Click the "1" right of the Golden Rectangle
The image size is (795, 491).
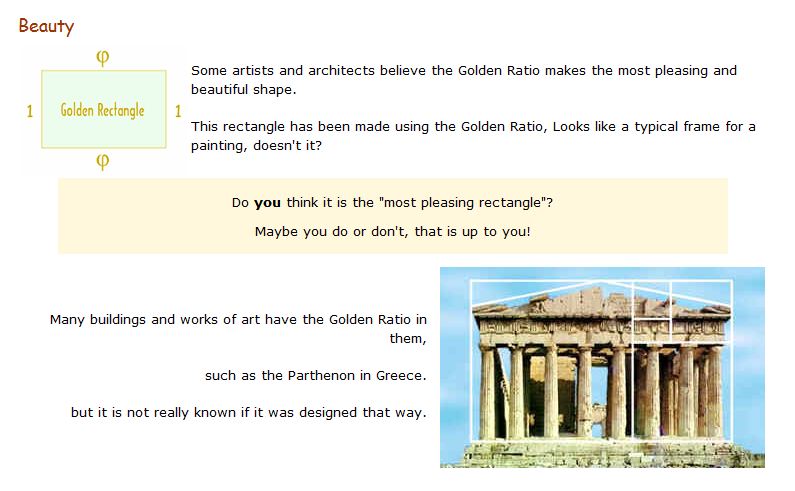point(178,111)
